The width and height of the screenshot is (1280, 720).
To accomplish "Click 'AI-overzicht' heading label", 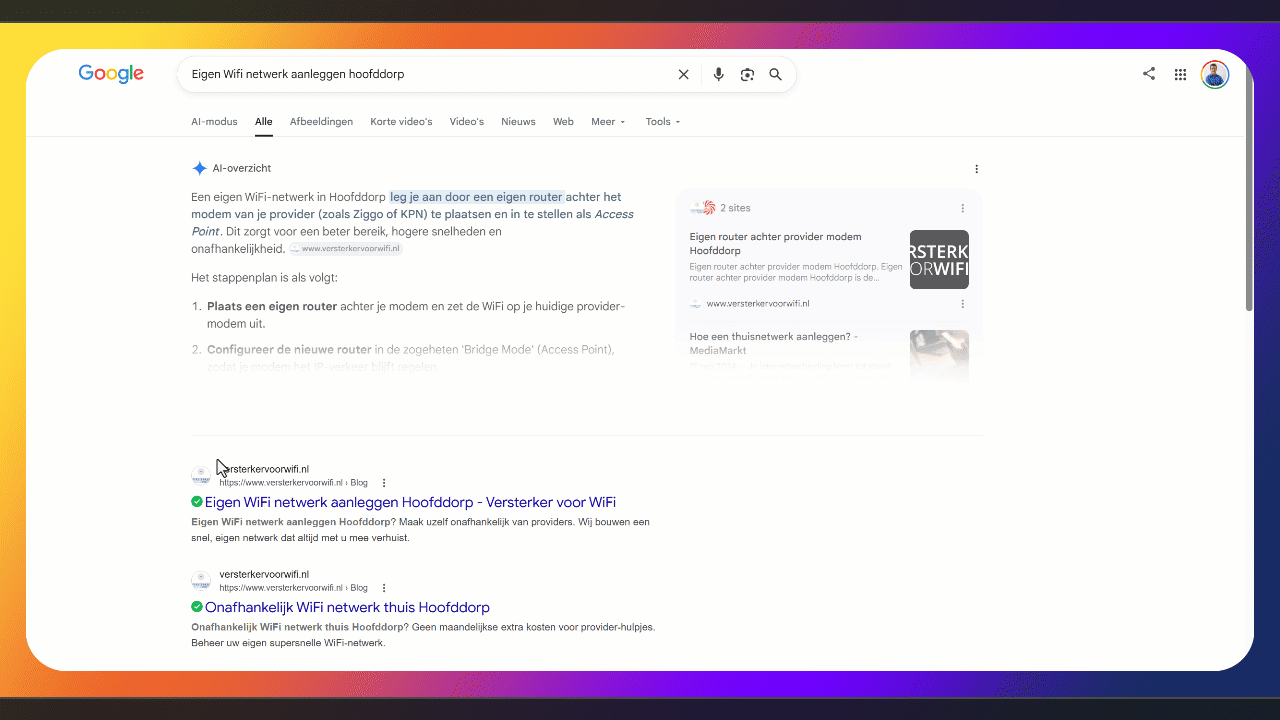I will [242, 168].
